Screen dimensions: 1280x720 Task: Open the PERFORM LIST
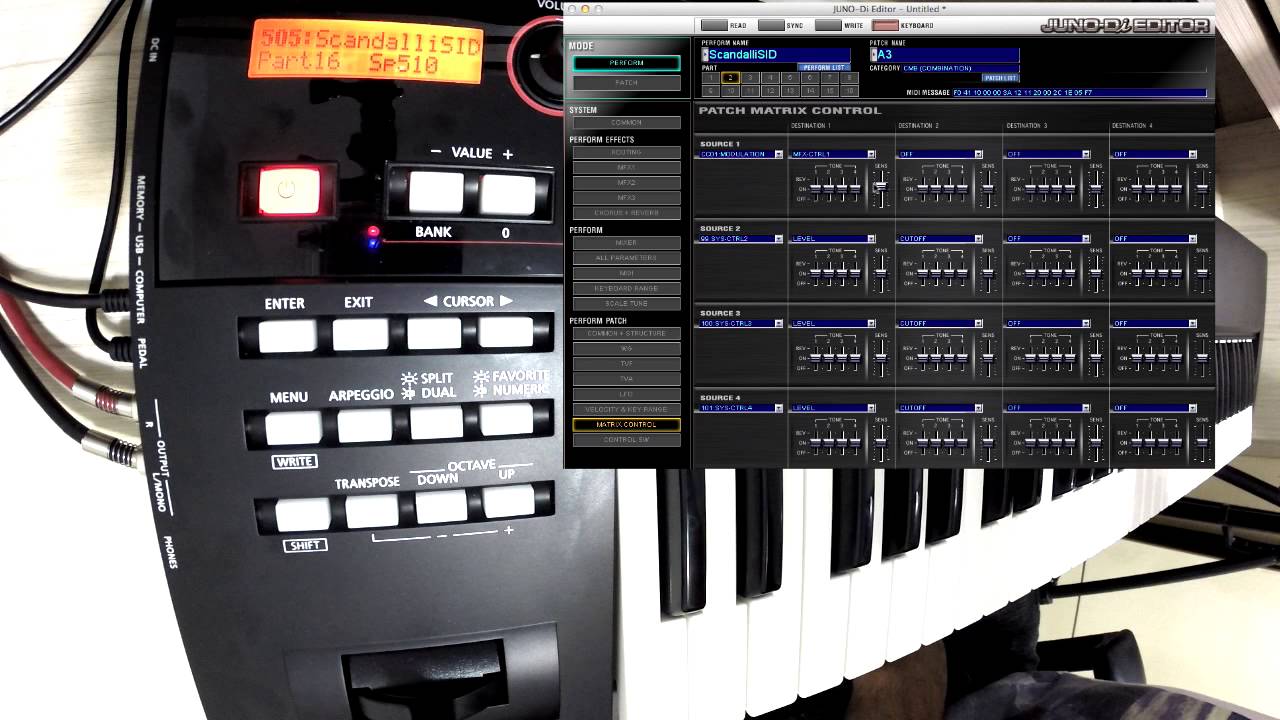824,67
